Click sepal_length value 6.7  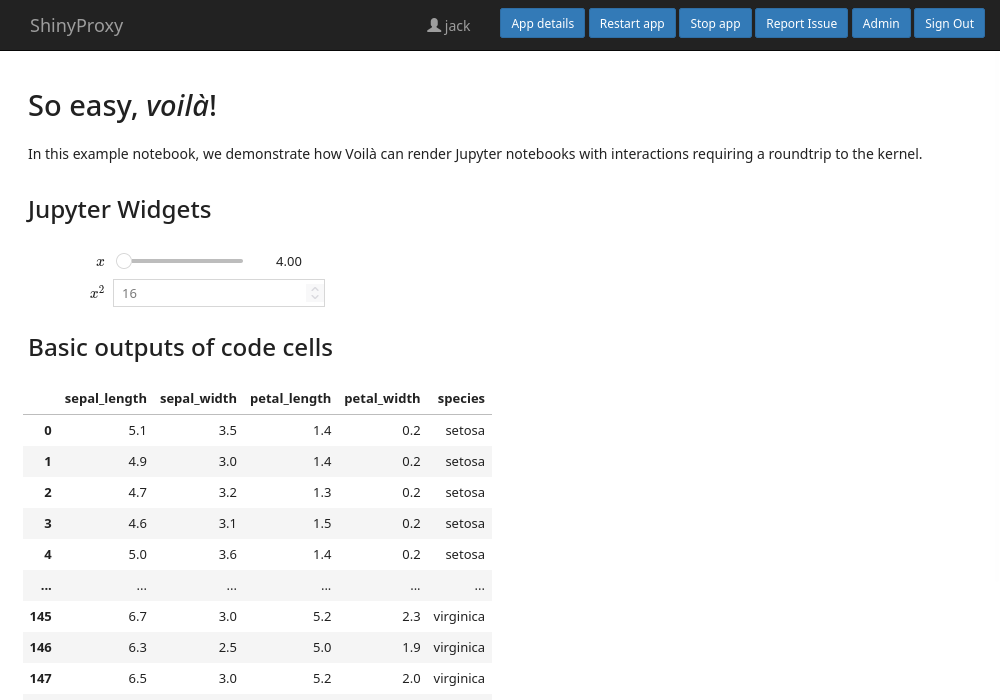pyautogui.click(x=137, y=616)
